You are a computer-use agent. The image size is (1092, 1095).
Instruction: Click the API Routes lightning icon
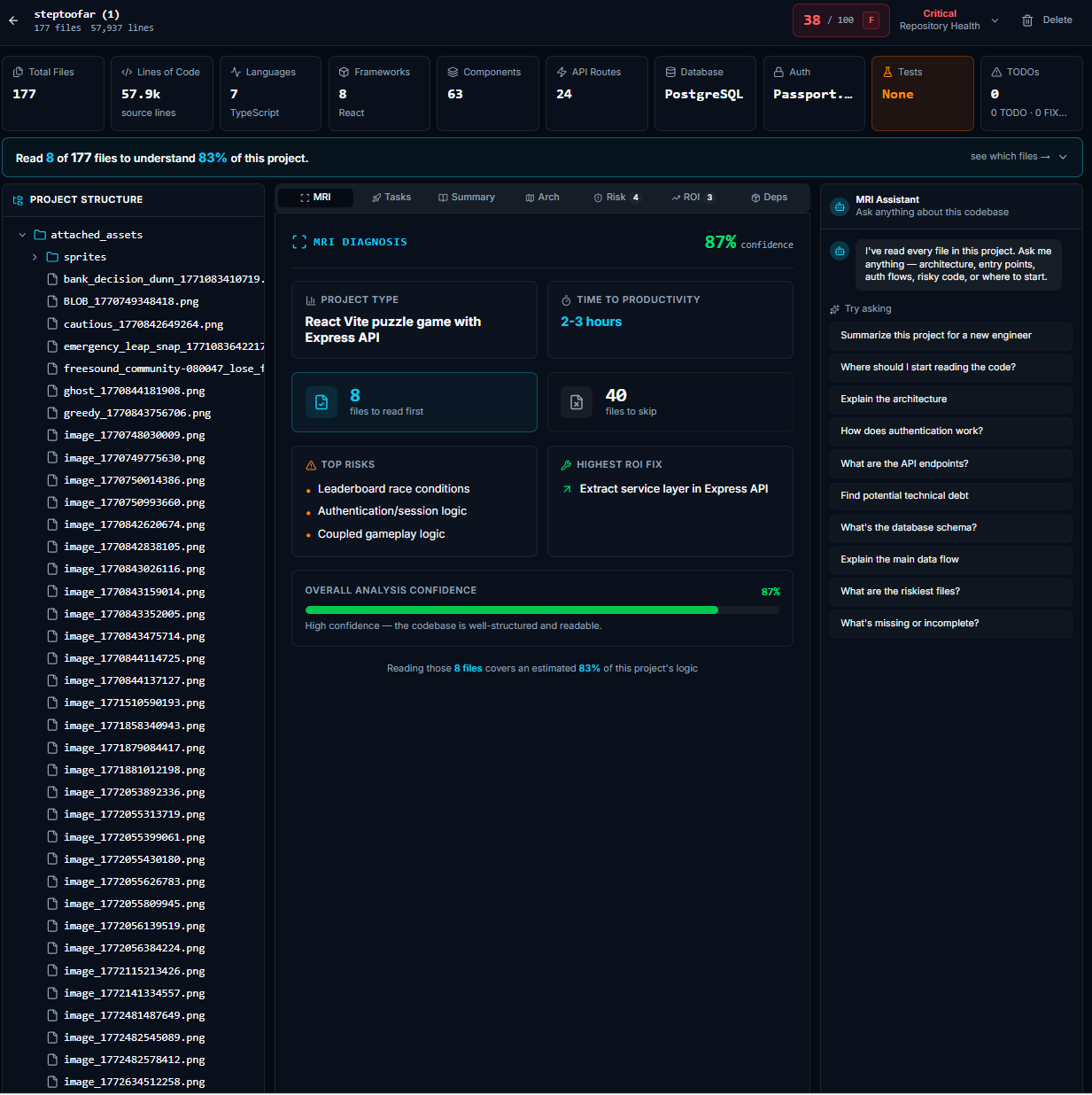[x=562, y=72]
